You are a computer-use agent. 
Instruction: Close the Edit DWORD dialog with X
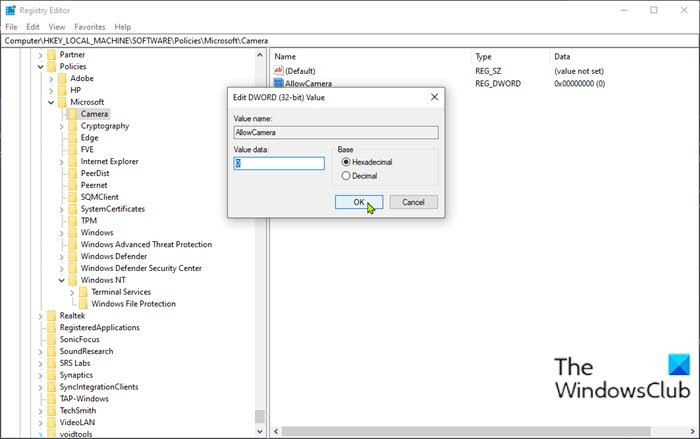pyautogui.click(x=434, y=97)
